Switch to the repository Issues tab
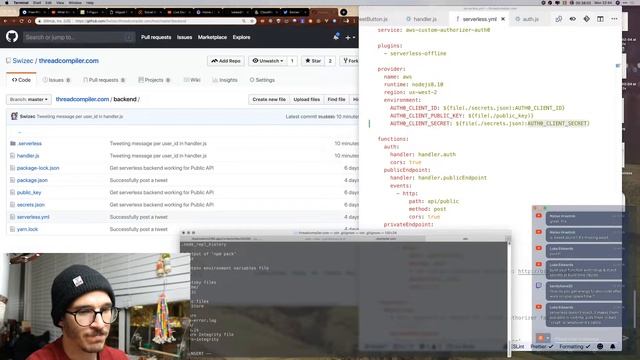This screenshot has height=360, width=640. 56,80
